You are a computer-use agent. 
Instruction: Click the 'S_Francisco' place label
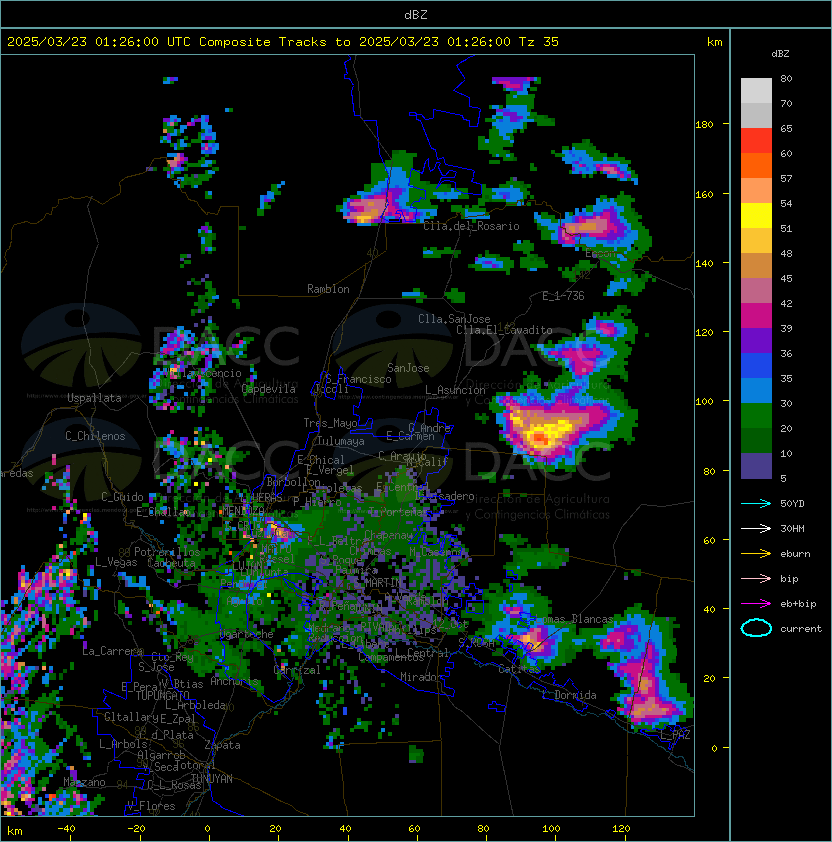click(358, 379)
